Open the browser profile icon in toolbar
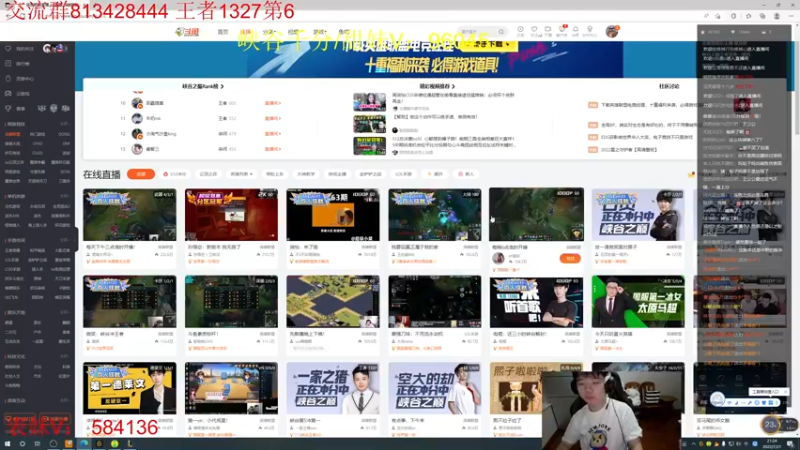800x450 pixels. click(777, 16)
